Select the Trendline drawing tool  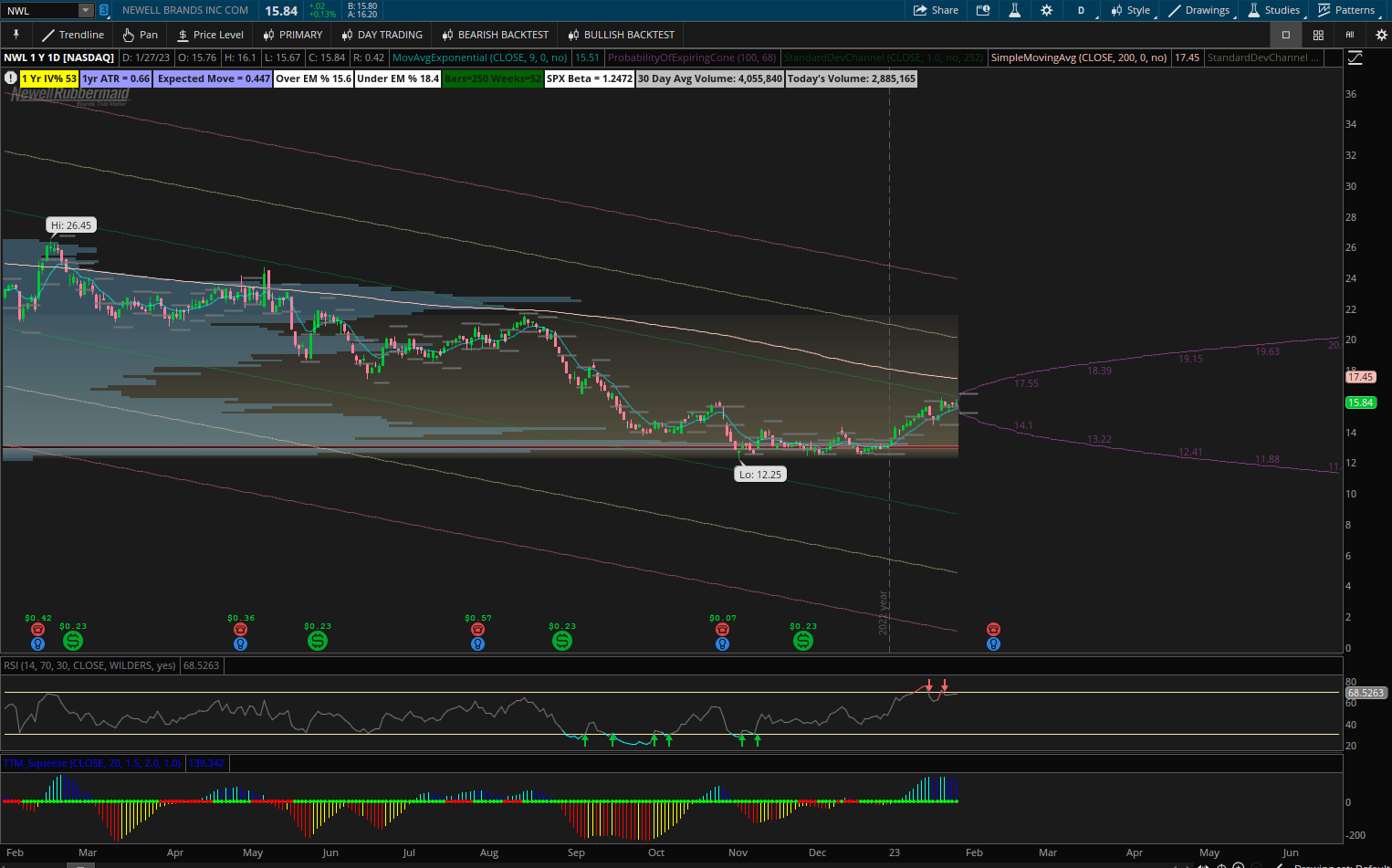pos(72,35)
